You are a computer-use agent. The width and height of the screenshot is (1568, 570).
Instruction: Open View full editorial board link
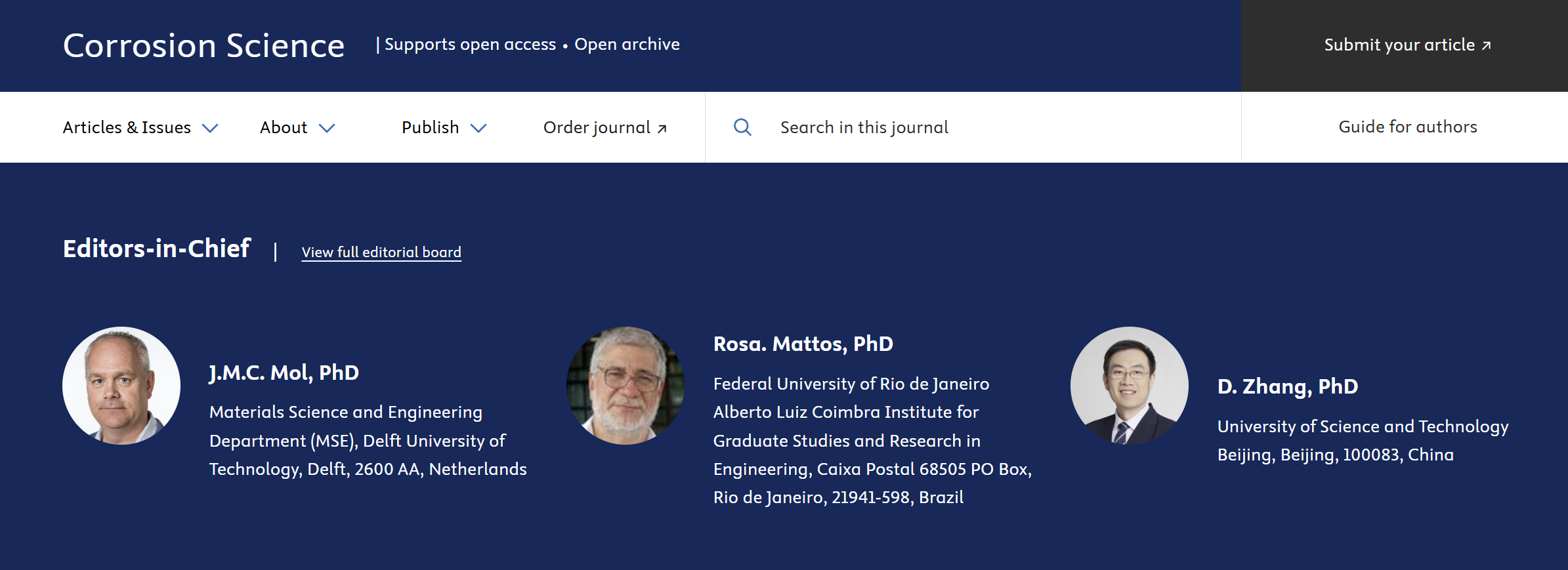pyautogui.click(x=381, y=252)
